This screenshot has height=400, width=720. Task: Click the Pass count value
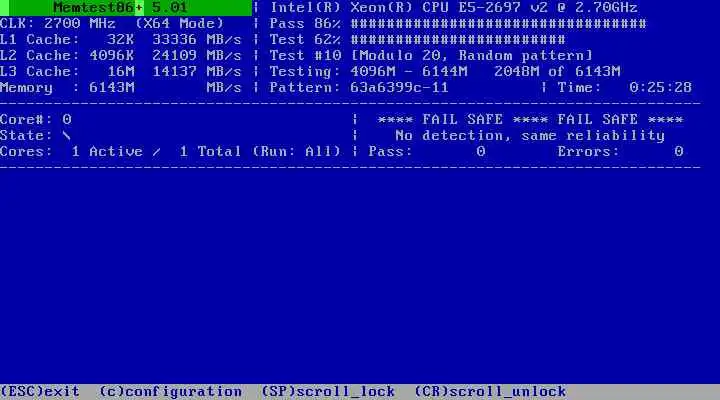point(481,152)
